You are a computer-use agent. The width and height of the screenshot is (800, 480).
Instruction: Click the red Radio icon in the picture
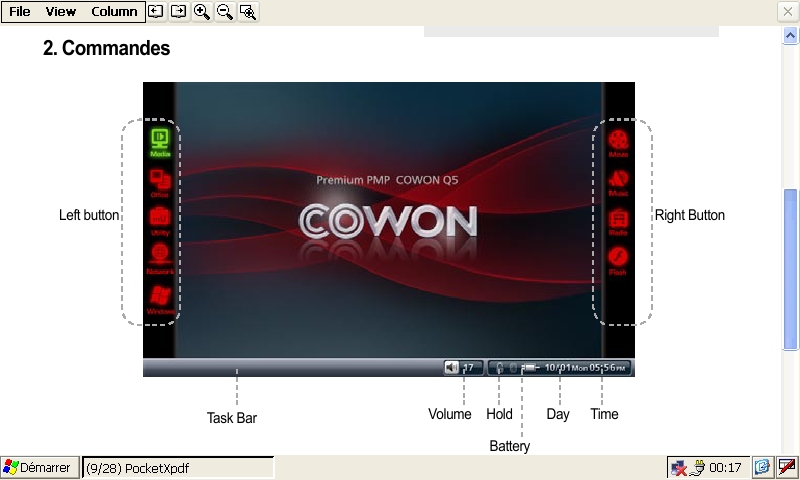[x=618, y=222]
